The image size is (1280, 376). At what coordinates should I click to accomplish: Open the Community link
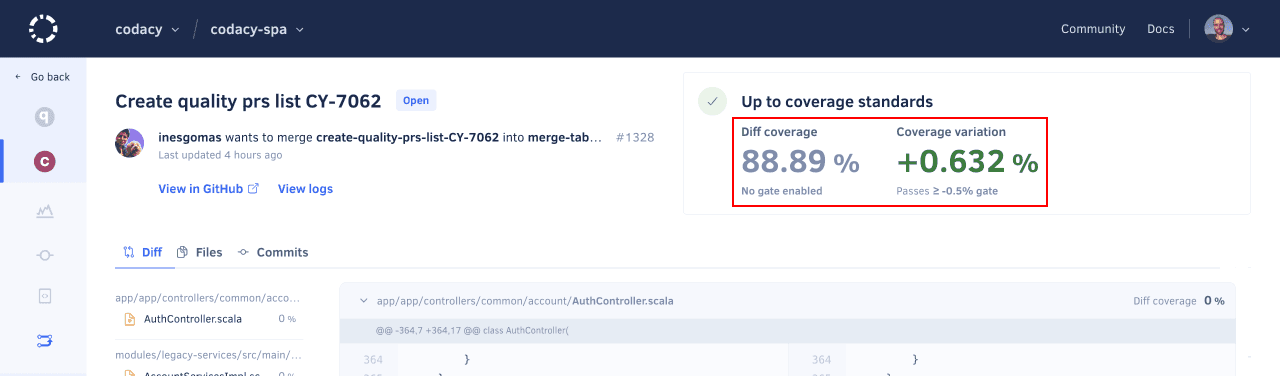pyautogui.click(x=1093, y=29)
